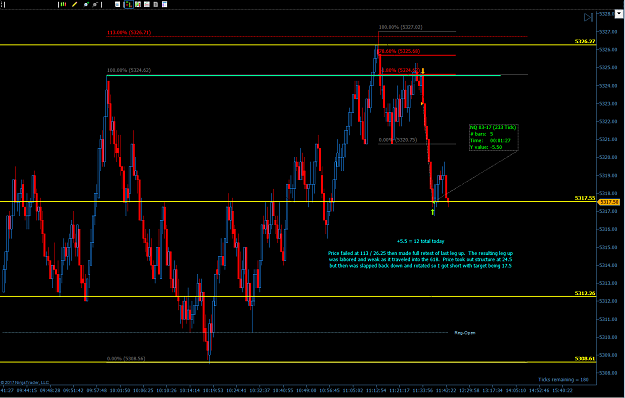Select the yellow pencil drawing tools icon
The height and width of the screenshot is (398, 625).
tap(75, 4)
